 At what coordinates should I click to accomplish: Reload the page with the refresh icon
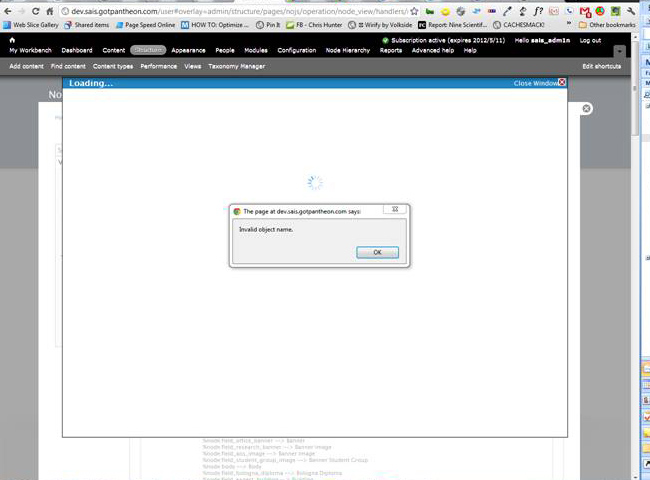[36, 12]
